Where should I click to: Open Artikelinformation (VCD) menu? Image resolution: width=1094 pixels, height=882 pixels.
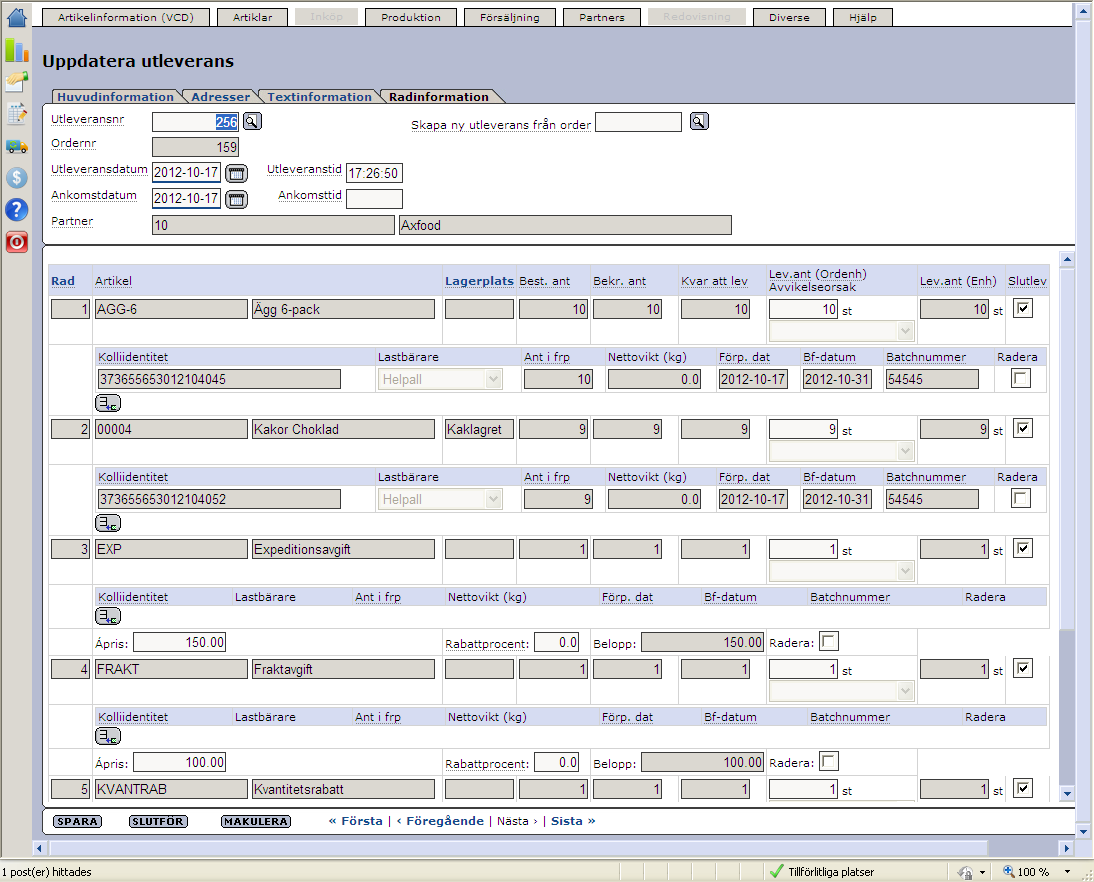[126, 17]
